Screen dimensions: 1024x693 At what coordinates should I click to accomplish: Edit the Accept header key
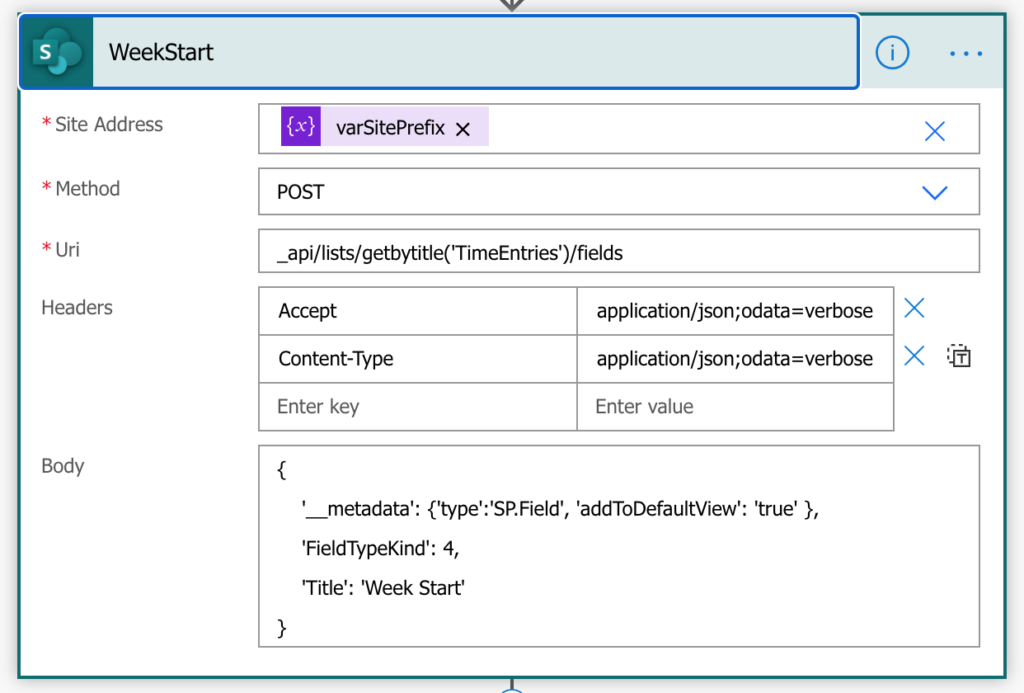point(417,311)
